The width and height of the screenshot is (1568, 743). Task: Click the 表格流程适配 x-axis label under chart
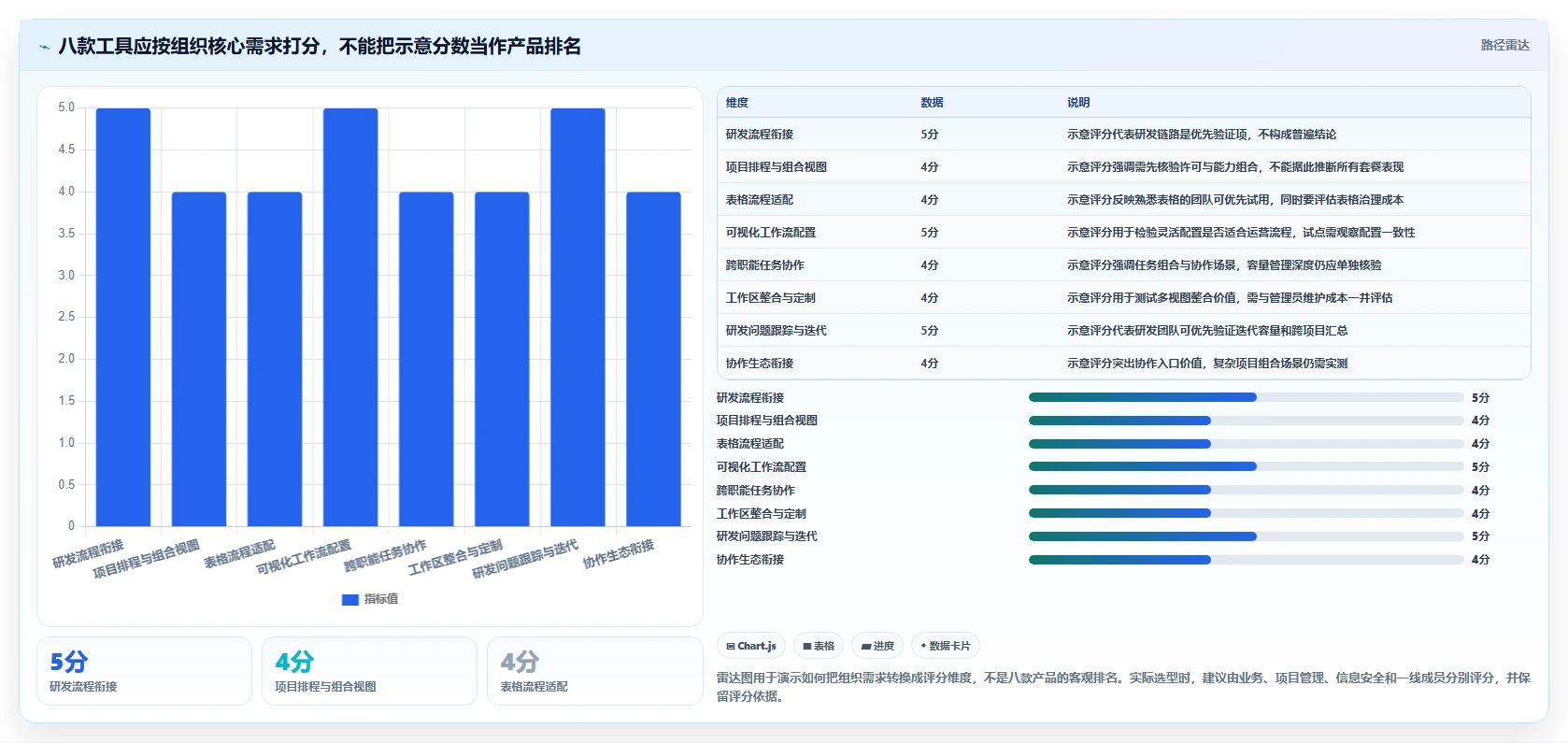pos(240,554)
